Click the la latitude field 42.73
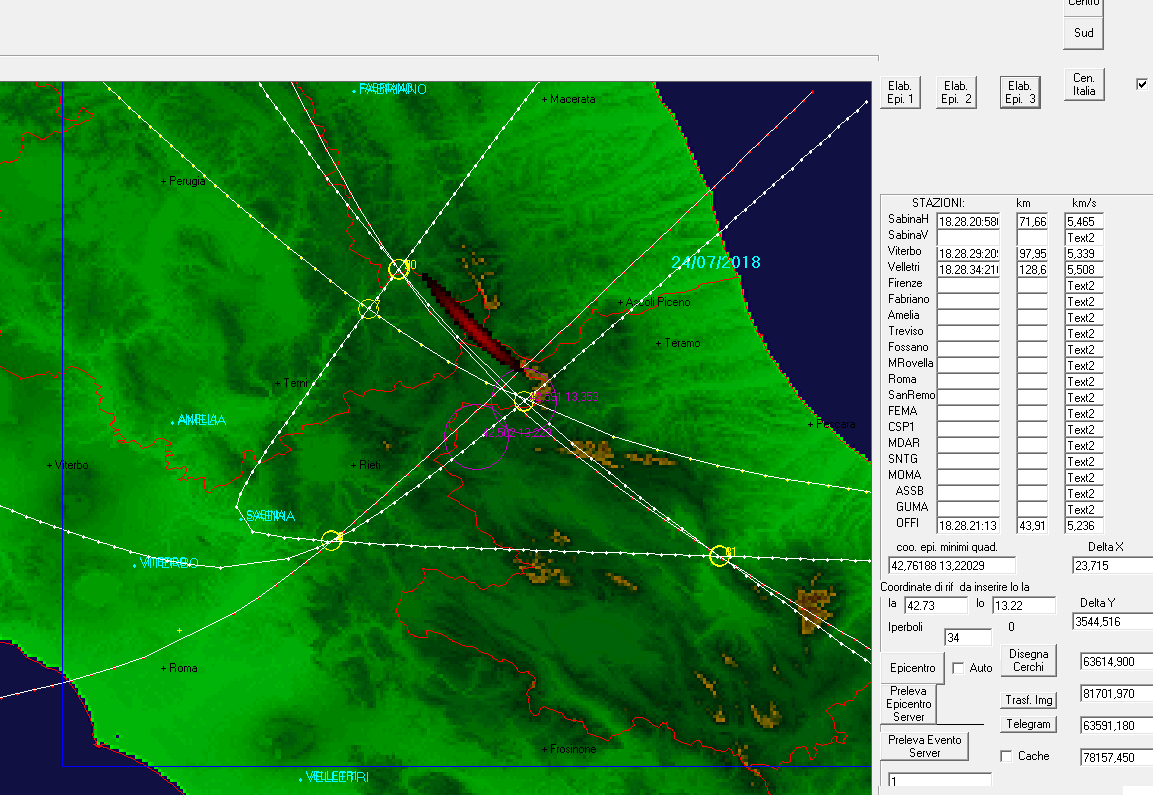 (x=935, y=605)
